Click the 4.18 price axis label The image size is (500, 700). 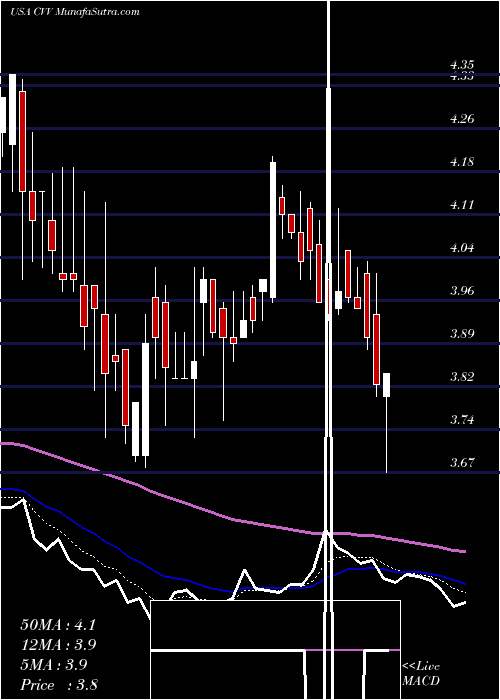[x=462, y=162]
